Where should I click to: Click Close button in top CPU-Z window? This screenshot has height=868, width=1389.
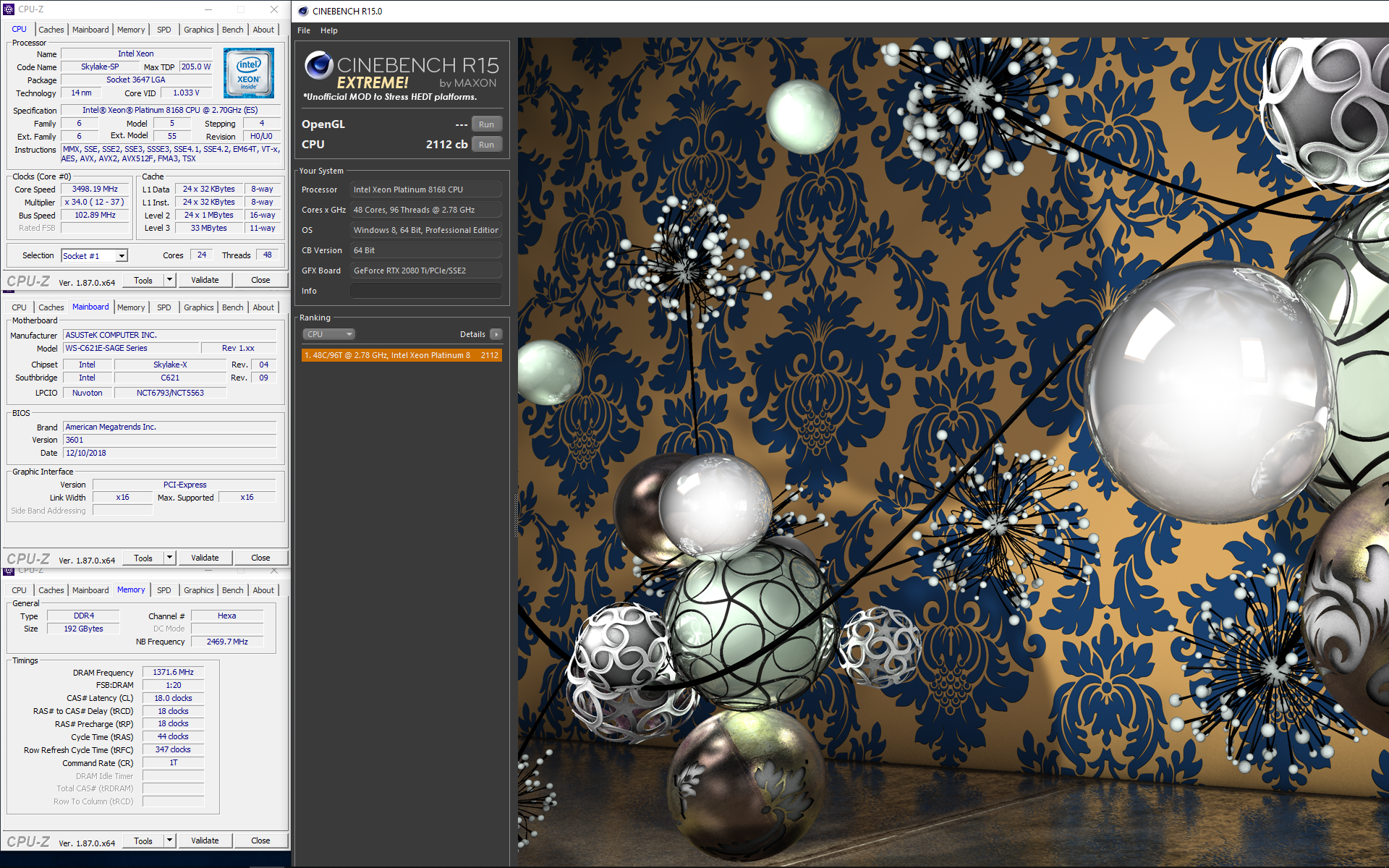click(260, 280)
